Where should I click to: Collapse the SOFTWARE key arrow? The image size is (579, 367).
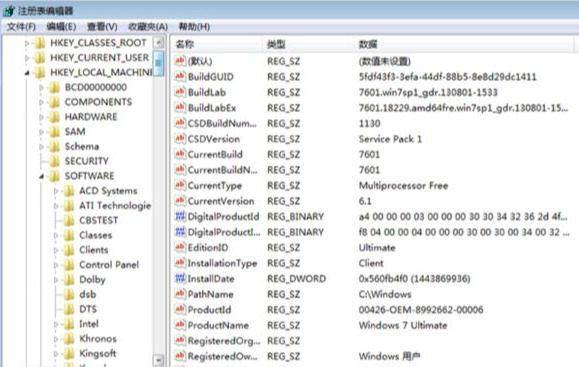click(x=41, y=176)
